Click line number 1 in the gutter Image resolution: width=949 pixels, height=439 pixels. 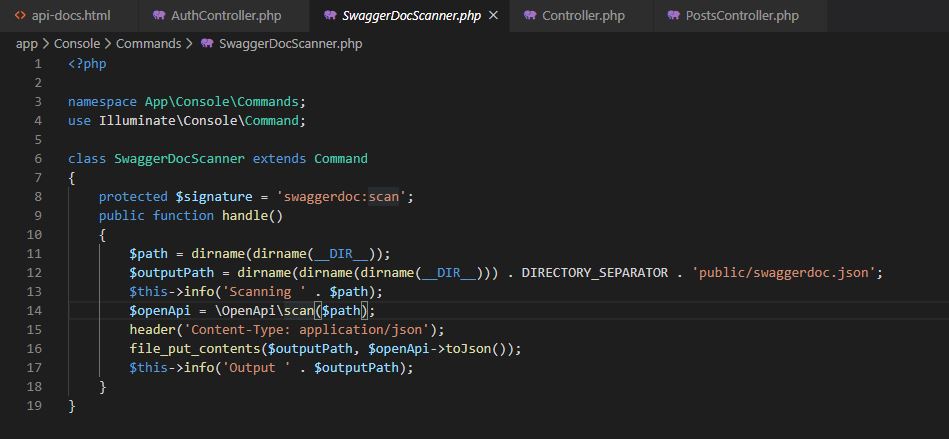pos(38,64)
